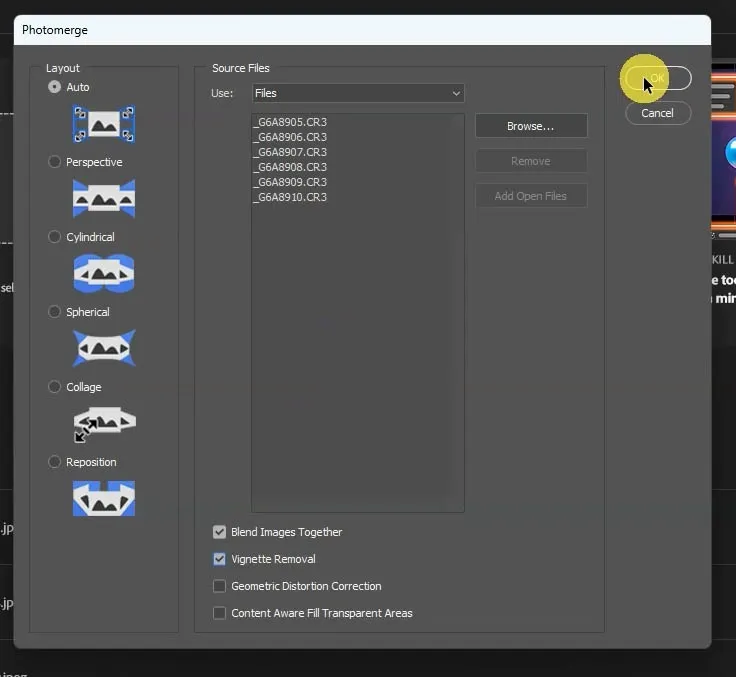Choose the Cylindrical layout option
Image resolution: width=736 pixels, height=677 pixels.
tap(54, 237)
